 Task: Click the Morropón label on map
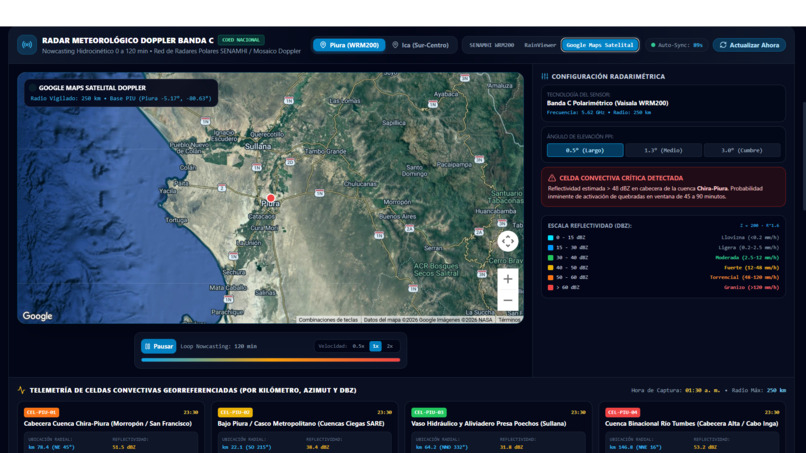[397, 202]
